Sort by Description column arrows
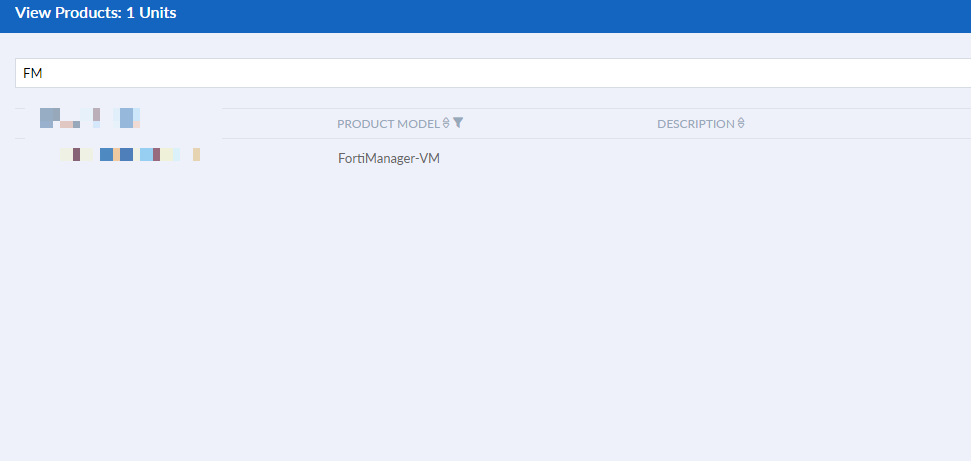Image resolution: width=971 pixels, height=461 pixels. (741, 123)
